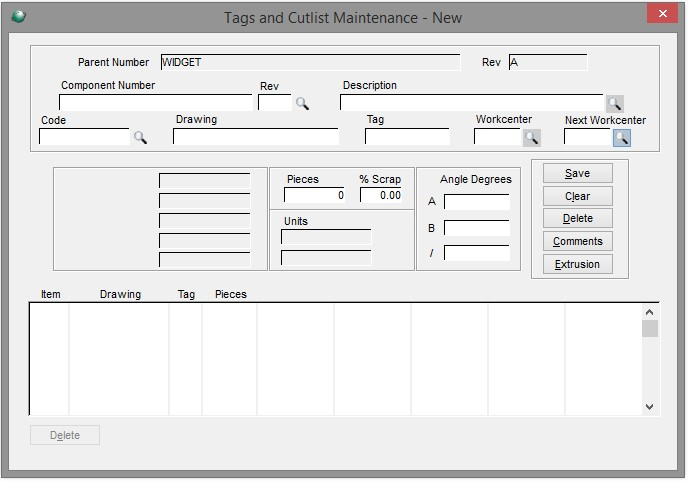Viewport: 688px width, 482px height.
Task: Focus the Workcenter input field
Action: click(498, 136)
